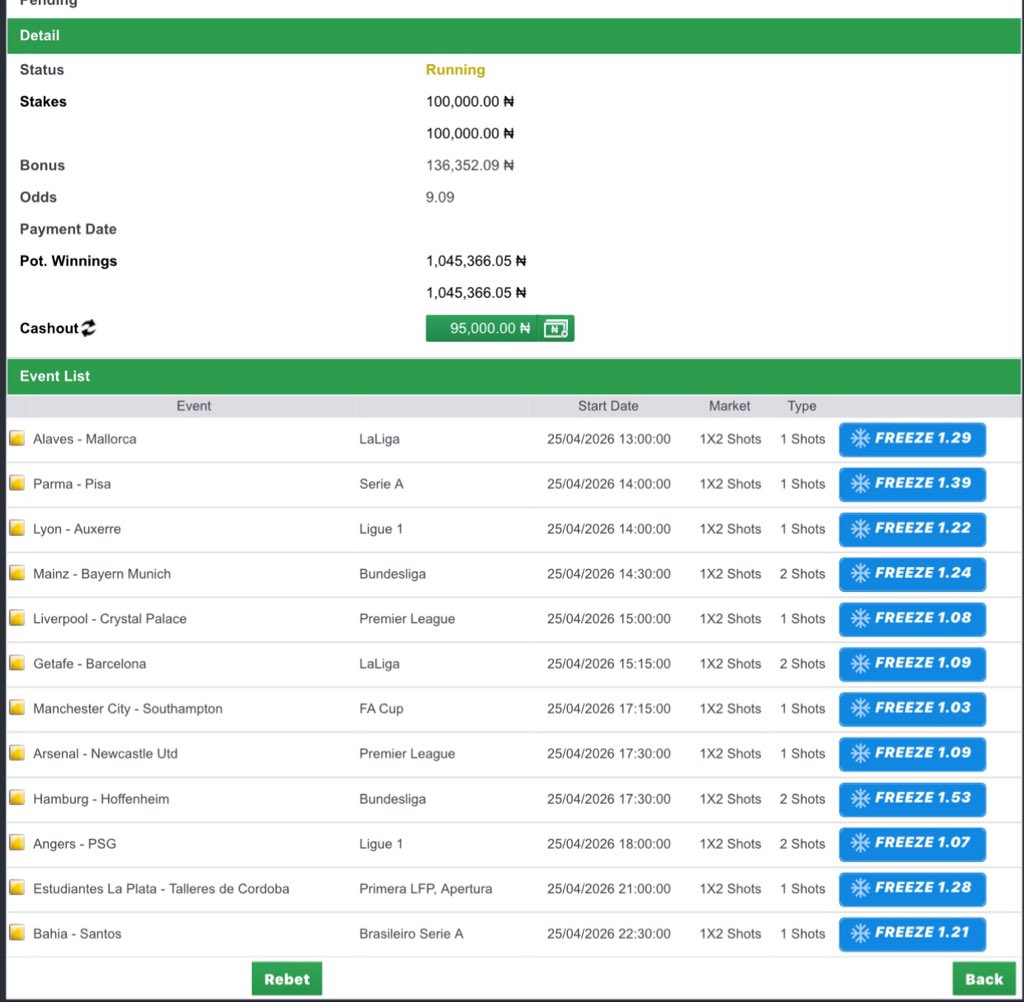Freeze odds 1.53 for Hamburg - Hoffenheim
Viewport: 1024px width, 1002px height.
(x=912, y=799)
